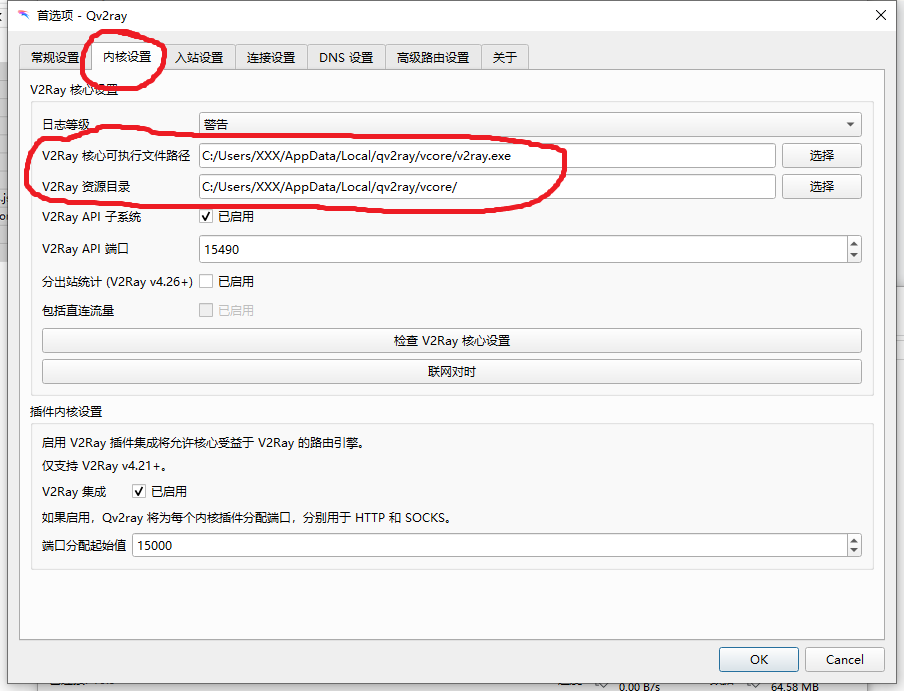Toggle V2Ray 集成 已启用 checkbox

point(139,492)
